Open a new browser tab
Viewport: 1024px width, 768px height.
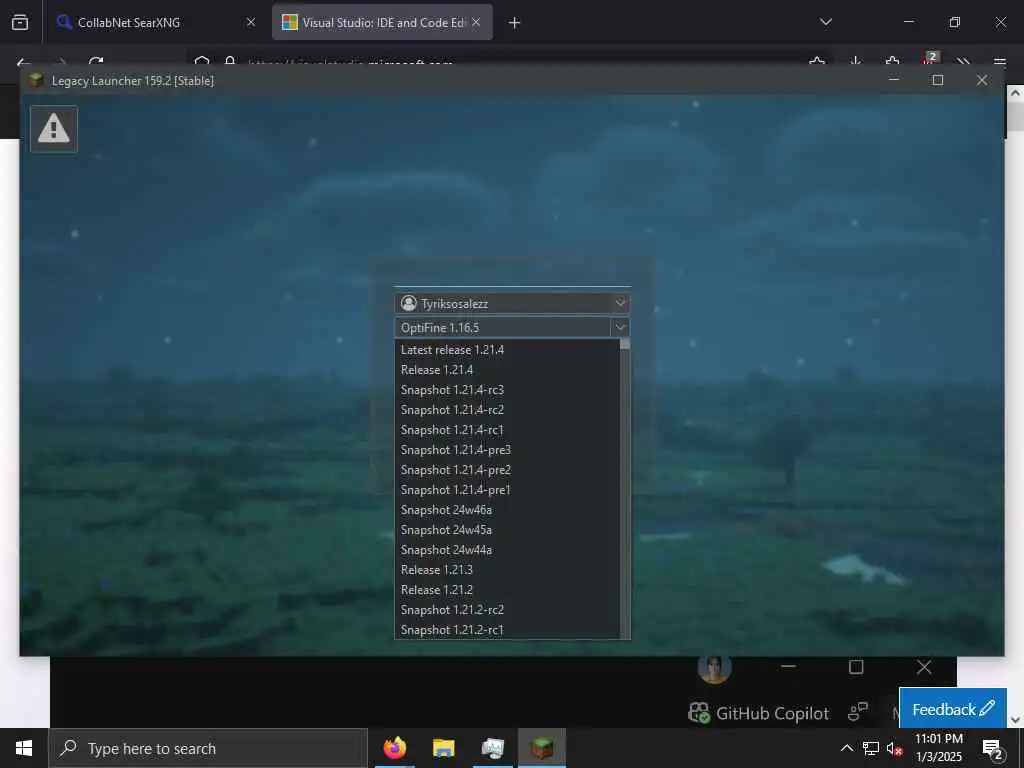tap(515, 23)
